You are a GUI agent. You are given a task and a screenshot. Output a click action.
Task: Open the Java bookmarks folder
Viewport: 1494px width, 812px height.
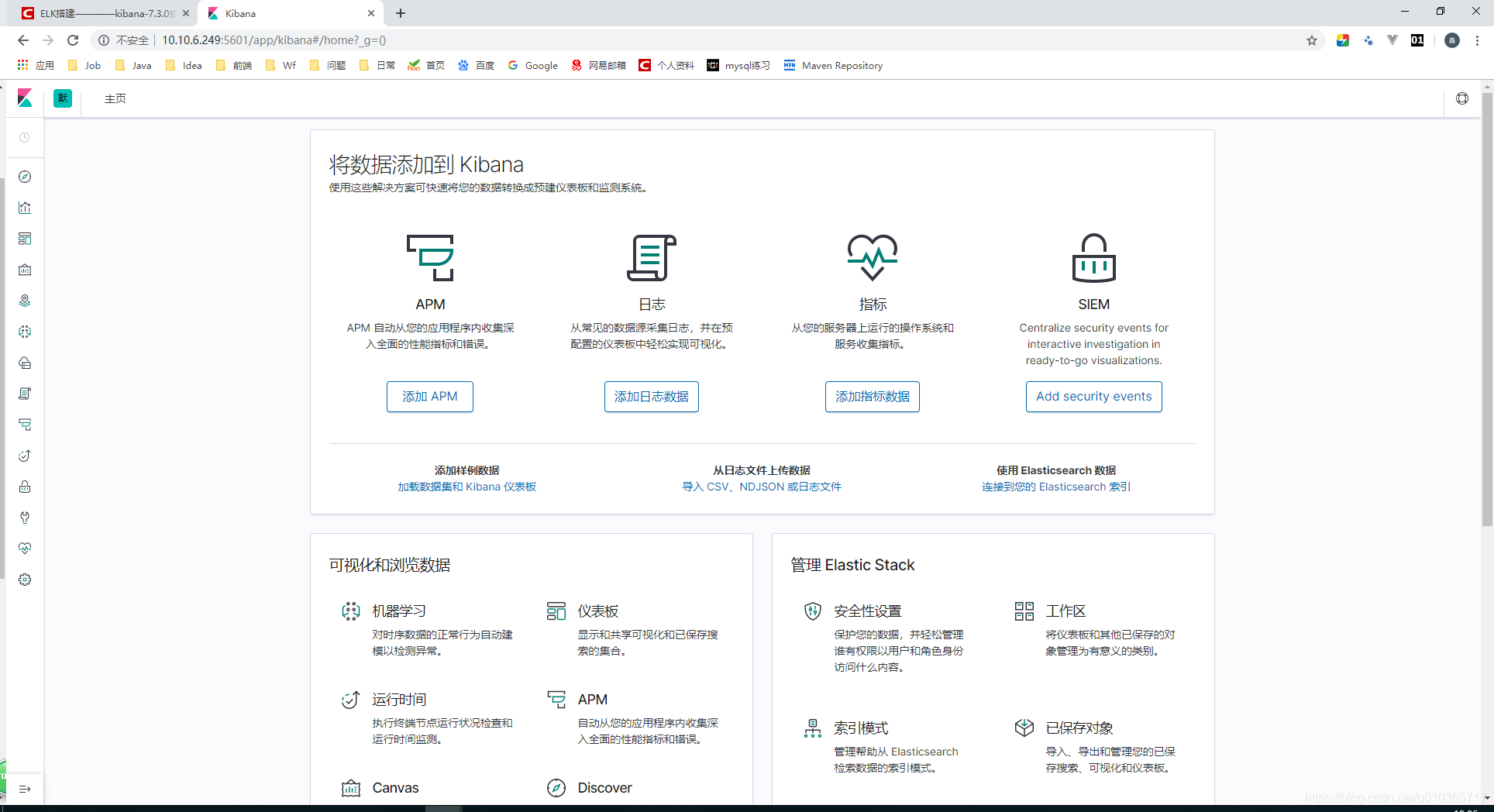click(133, 66)
